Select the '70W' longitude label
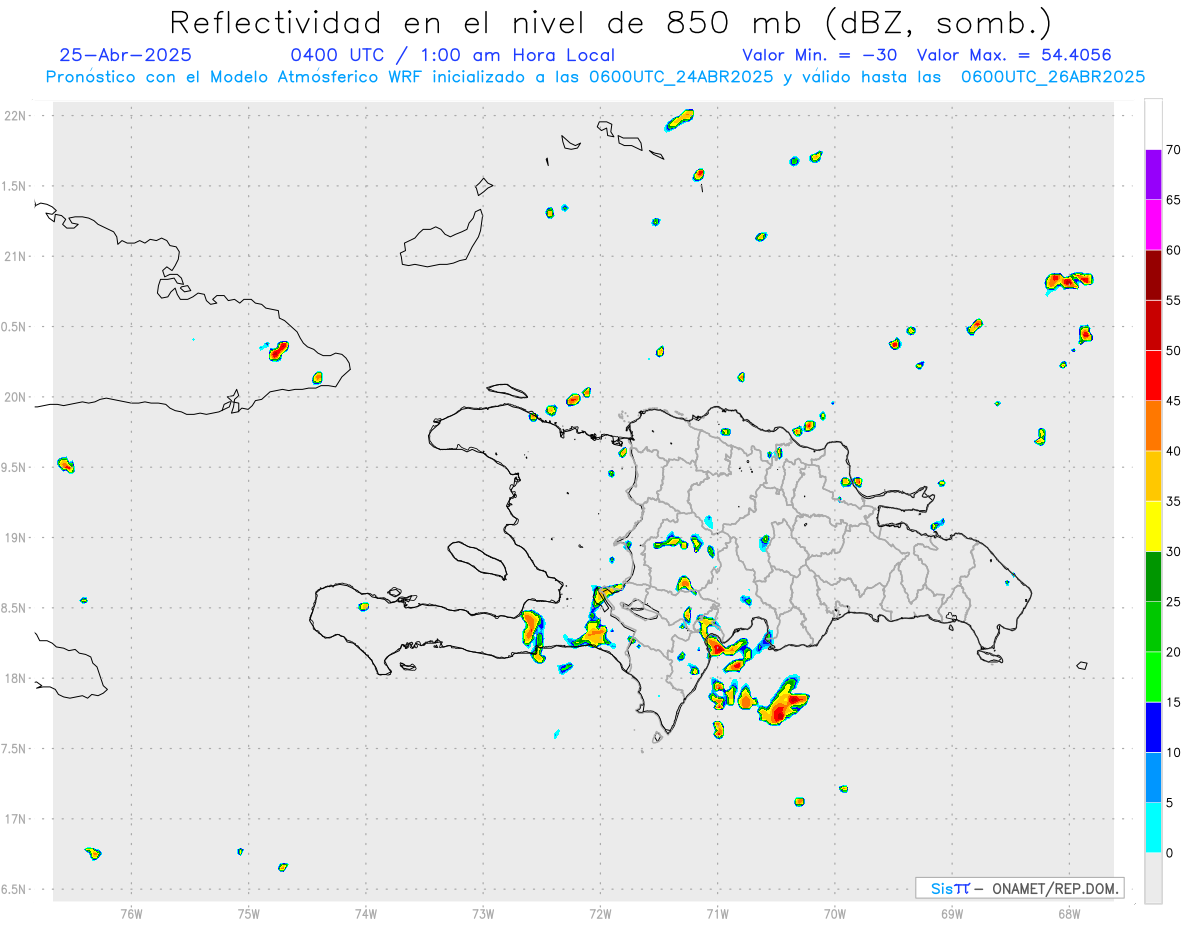The image size is (1200, 927). [x=835, y=913]
